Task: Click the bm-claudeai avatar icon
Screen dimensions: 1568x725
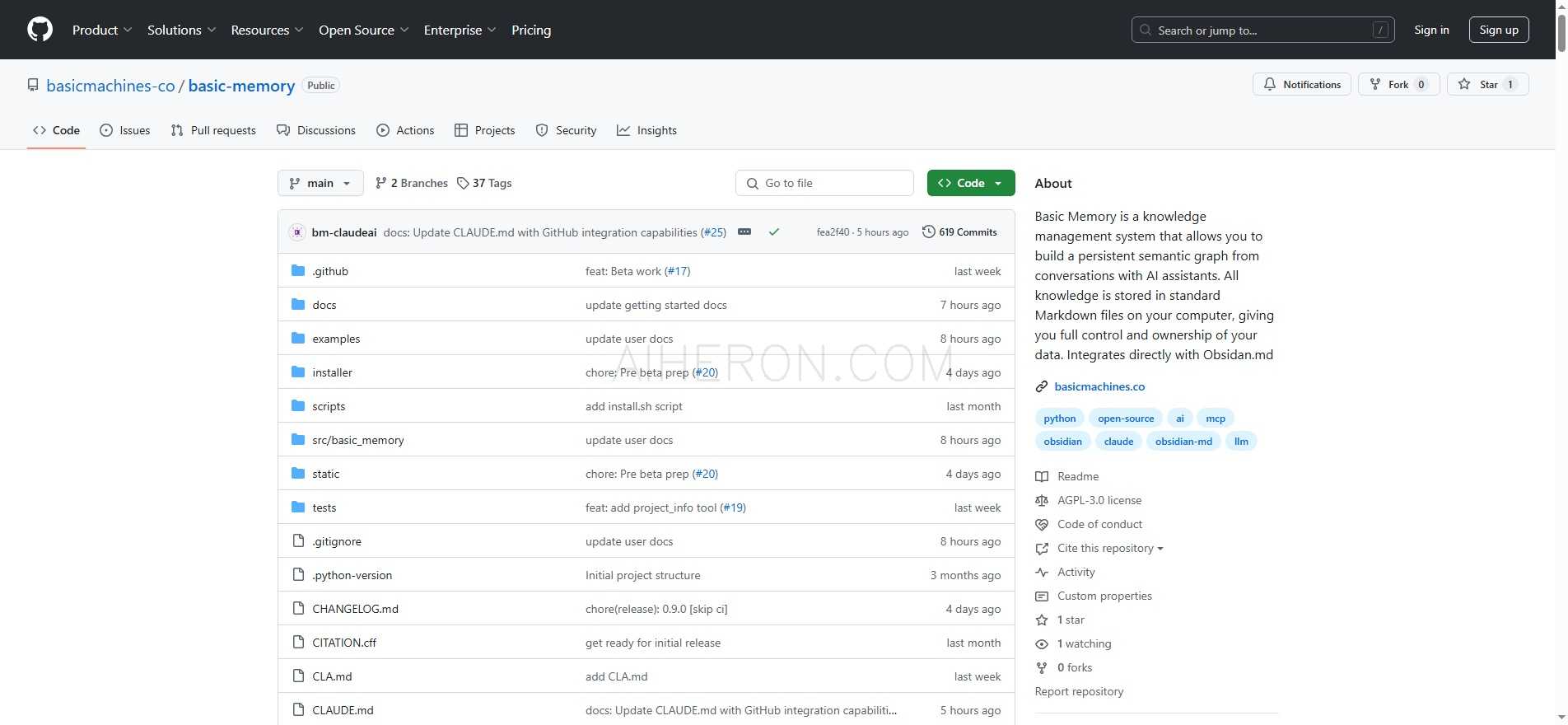Action: pyautogui.click(x=297, y=232)
